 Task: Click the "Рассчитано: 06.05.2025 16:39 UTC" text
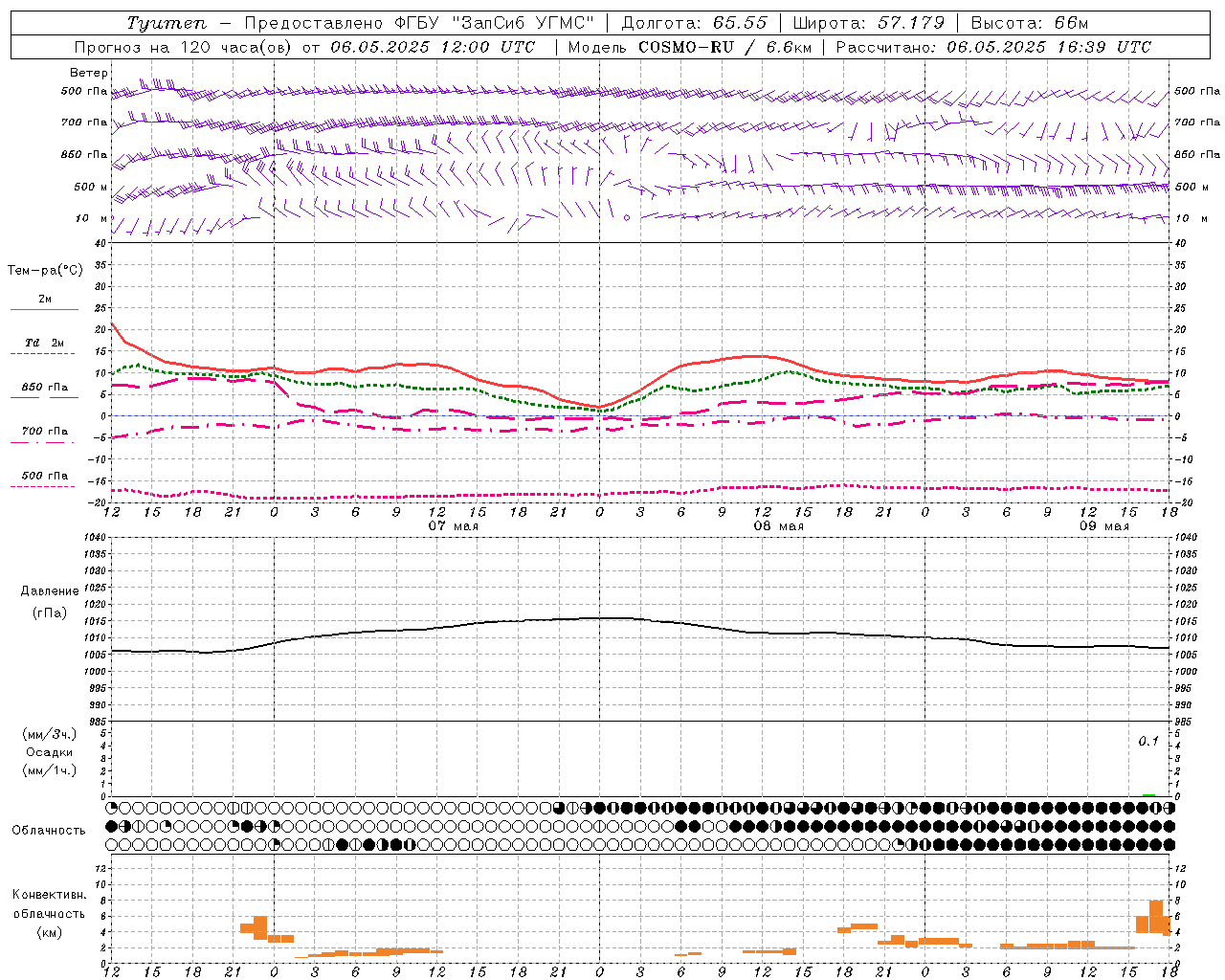993,47
